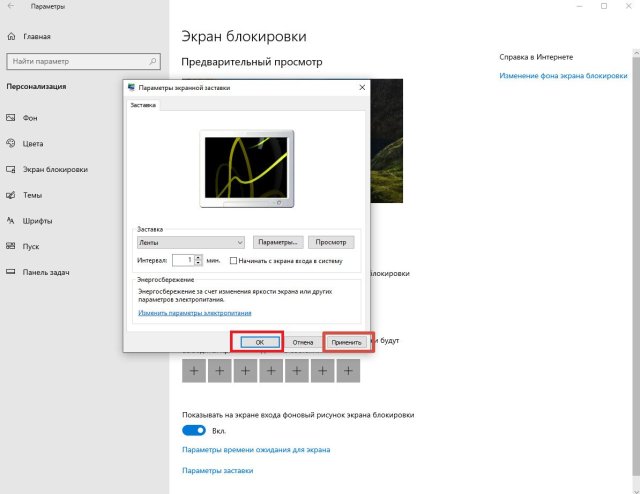The height and width of the screenshot is (494, 640).
Task: Open the Фон background settings
Action: (30, 117)
